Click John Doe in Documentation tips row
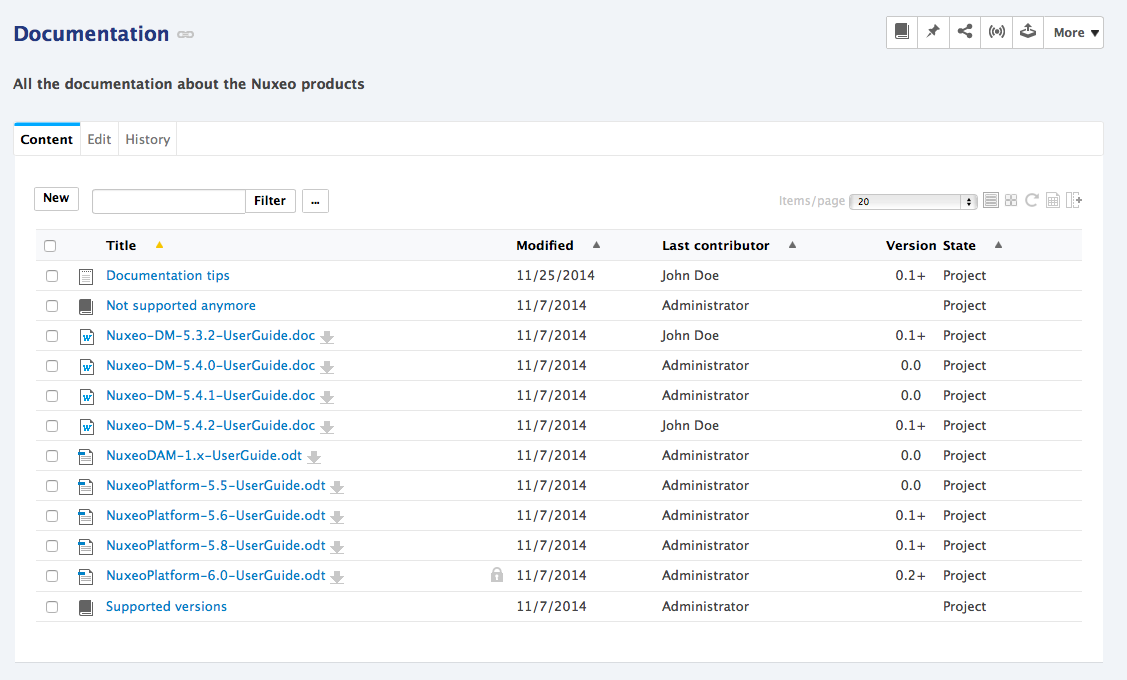1127x680 pixels. 691,275
